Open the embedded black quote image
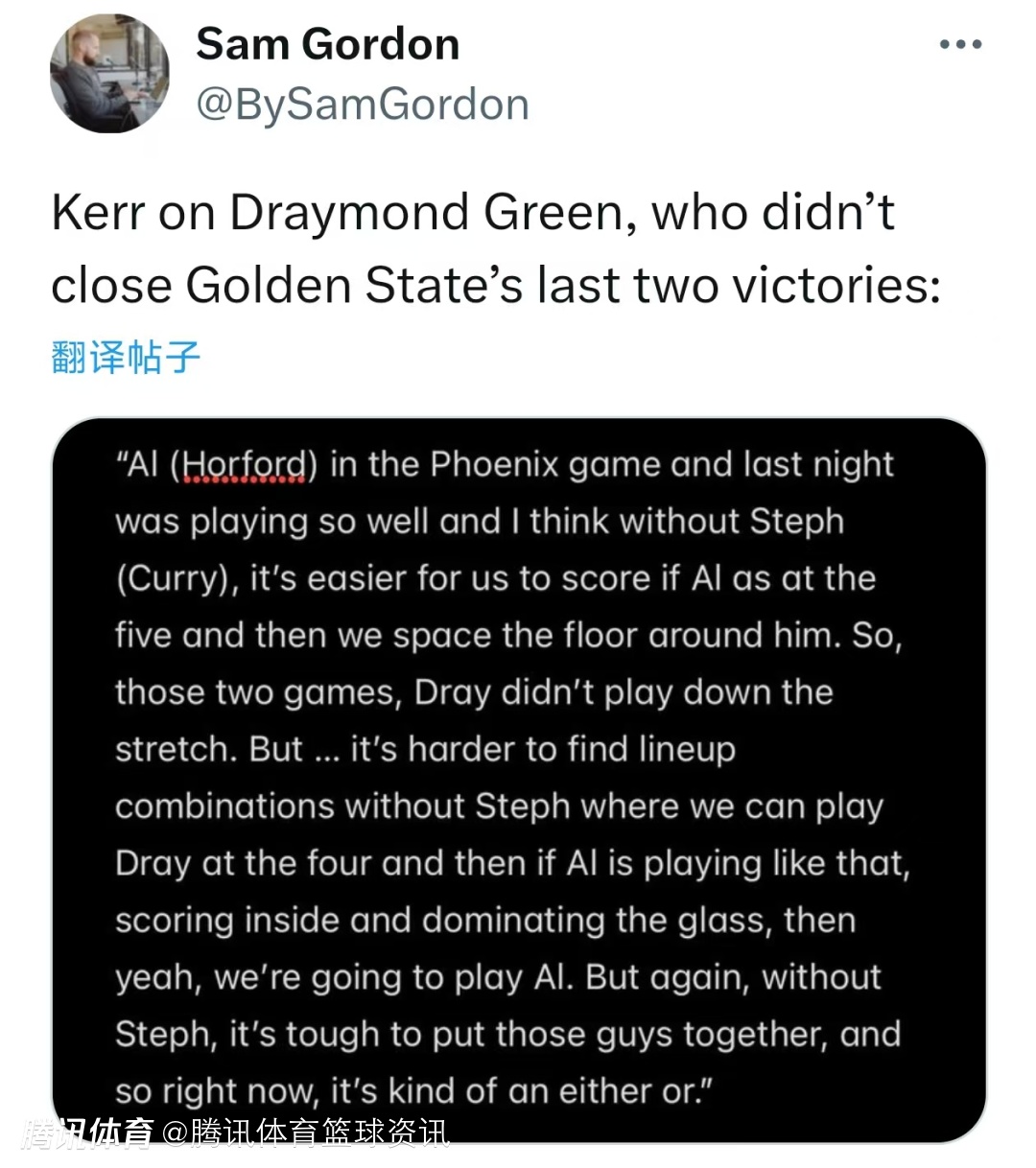 tap(518, 777)
